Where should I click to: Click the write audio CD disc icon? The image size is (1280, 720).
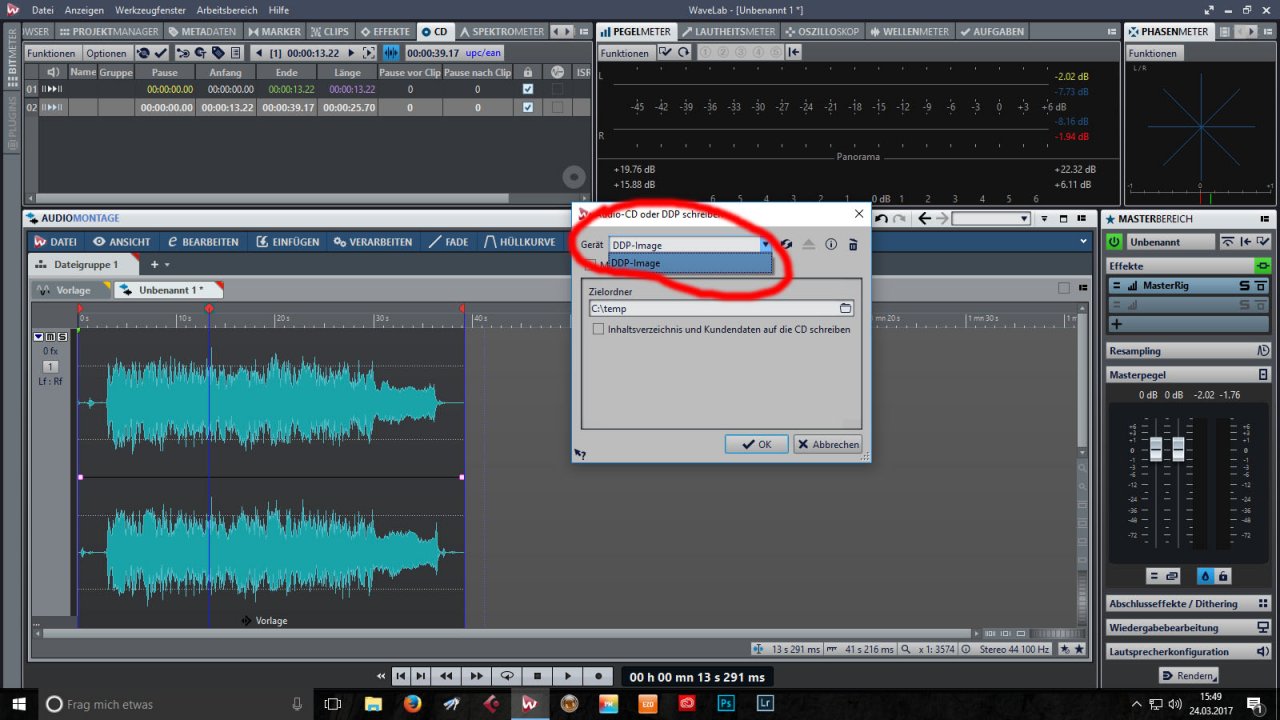point(143,53)
